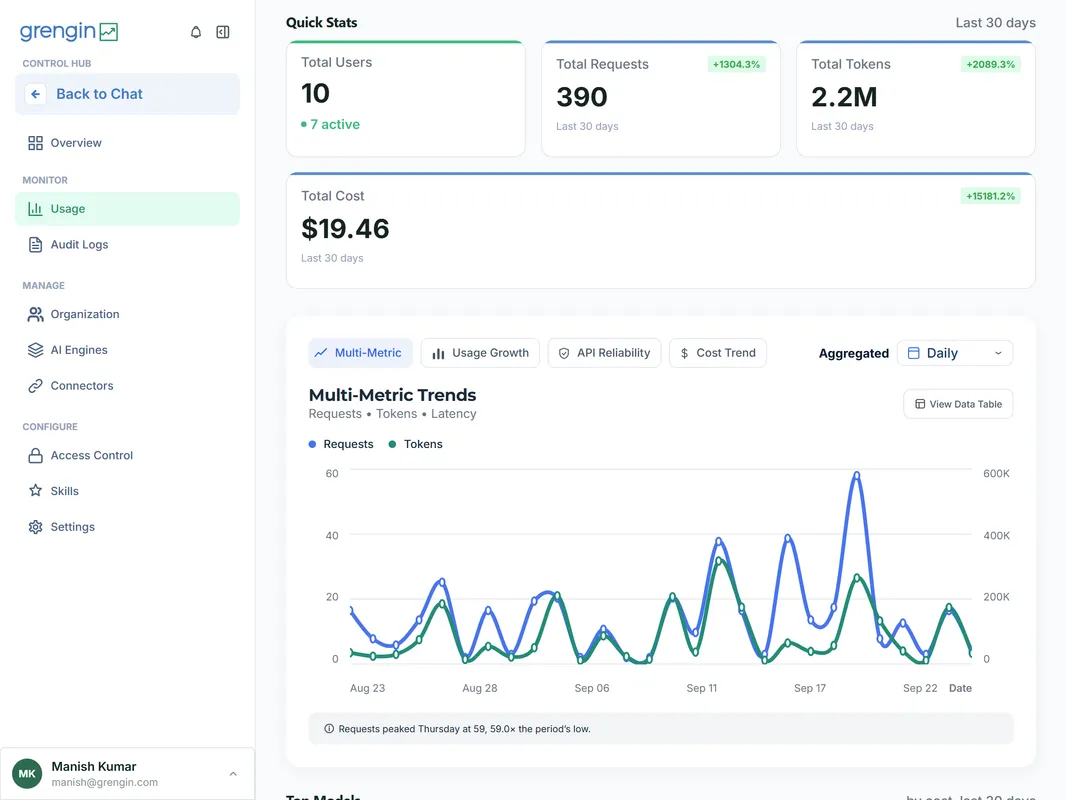Click the Skills star icon

click(35, 491)
